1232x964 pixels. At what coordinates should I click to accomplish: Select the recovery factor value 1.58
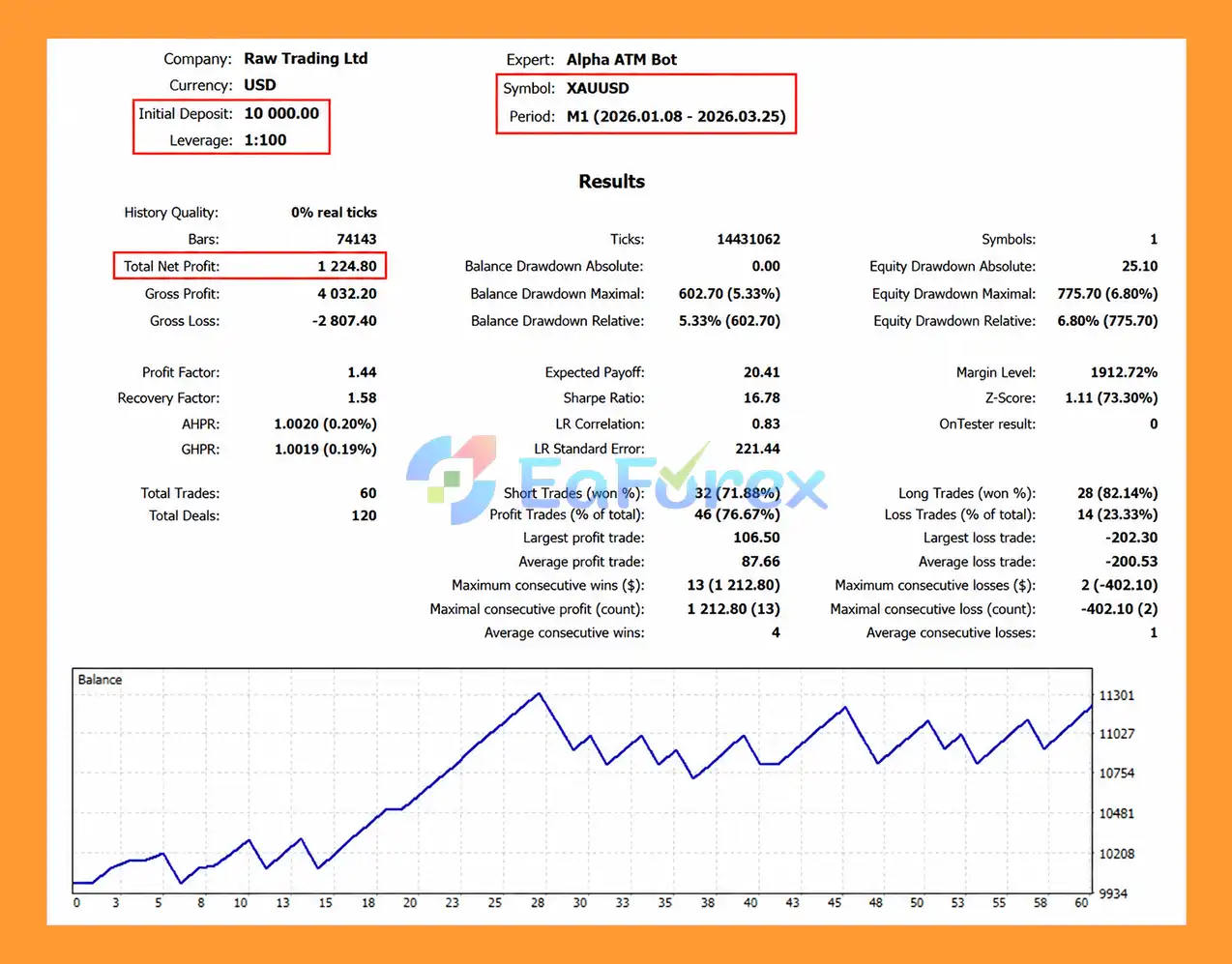[363, 397]
